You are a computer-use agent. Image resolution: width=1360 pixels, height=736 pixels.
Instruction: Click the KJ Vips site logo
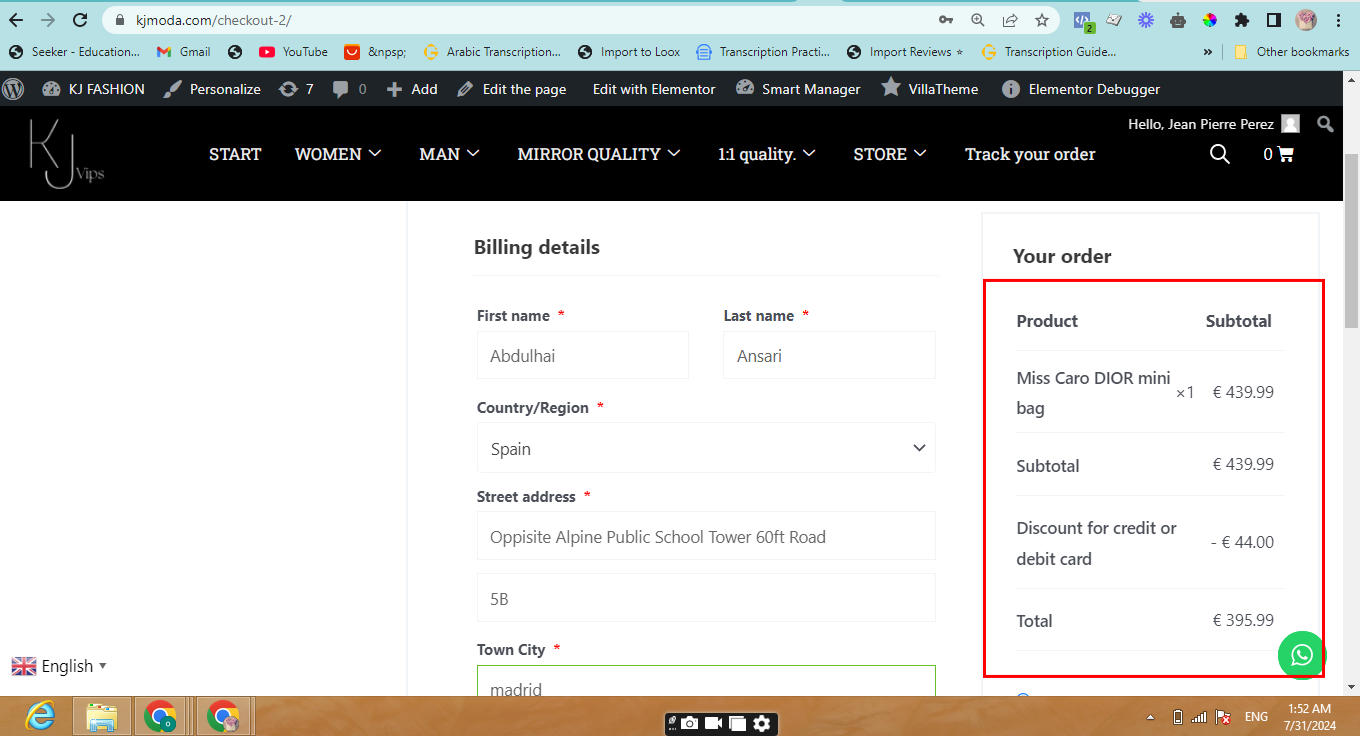(66, 153)
